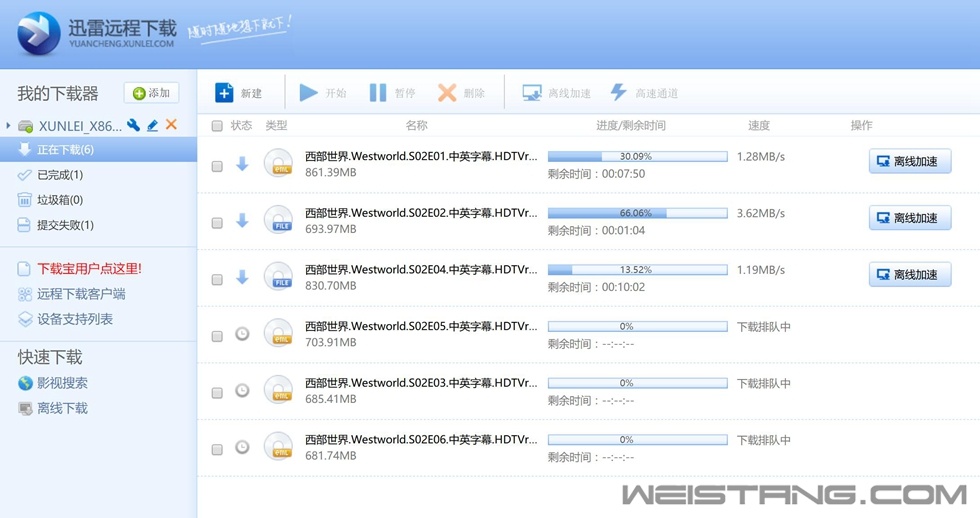This screenshot has height=518, width=980.
Task: Select file name Westworld.S02E06
Action: [x=421, y=439]
